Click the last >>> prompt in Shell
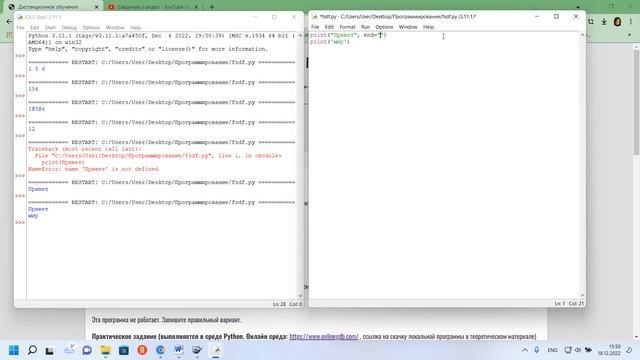The height and width of the screenshot is (360, 640). tap(20, 222)
